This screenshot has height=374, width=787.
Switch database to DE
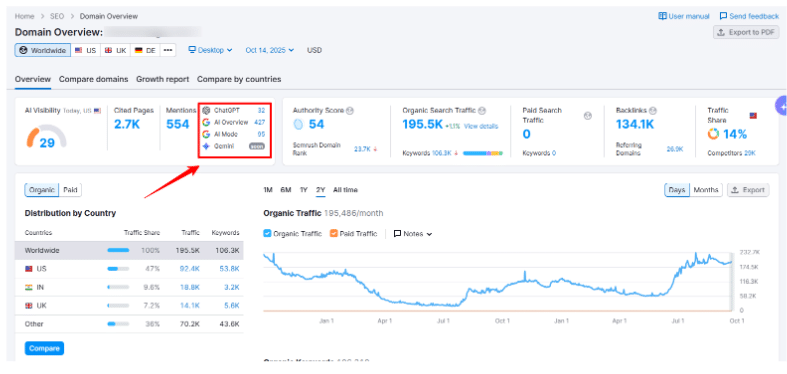146,50
